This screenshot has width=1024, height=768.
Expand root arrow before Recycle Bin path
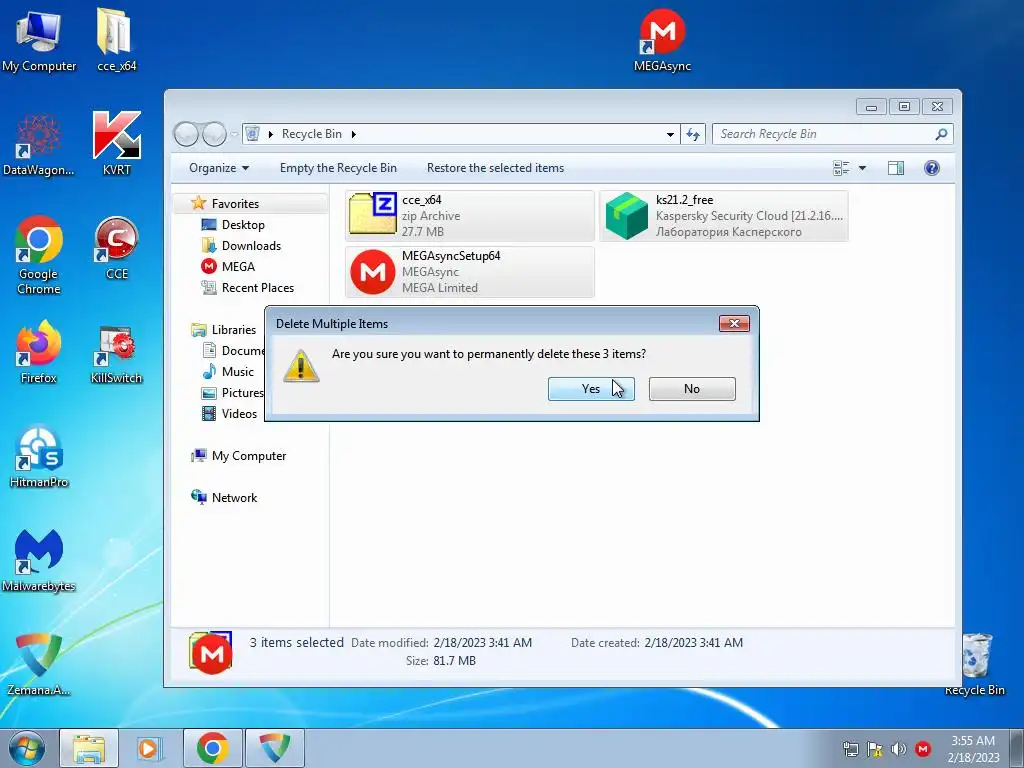(270, 134)
